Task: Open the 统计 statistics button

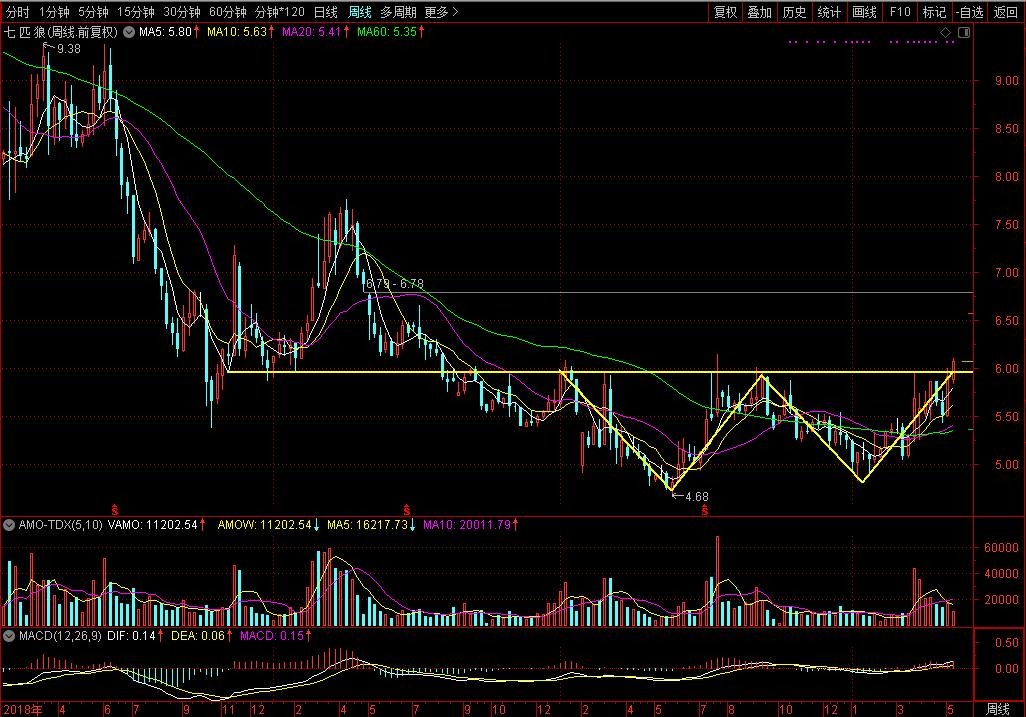Action: pyautogui.click(x=828, y=12)
